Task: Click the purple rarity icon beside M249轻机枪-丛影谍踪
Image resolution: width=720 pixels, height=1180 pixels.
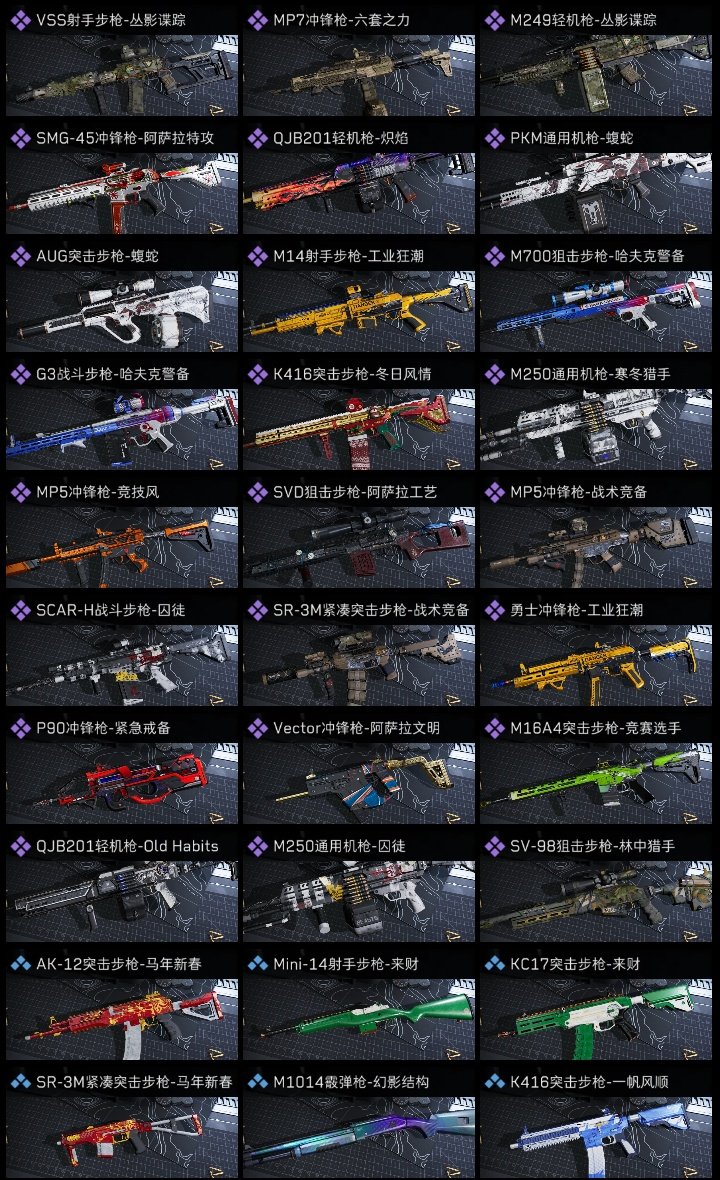Action: click(x=494, y=20)
